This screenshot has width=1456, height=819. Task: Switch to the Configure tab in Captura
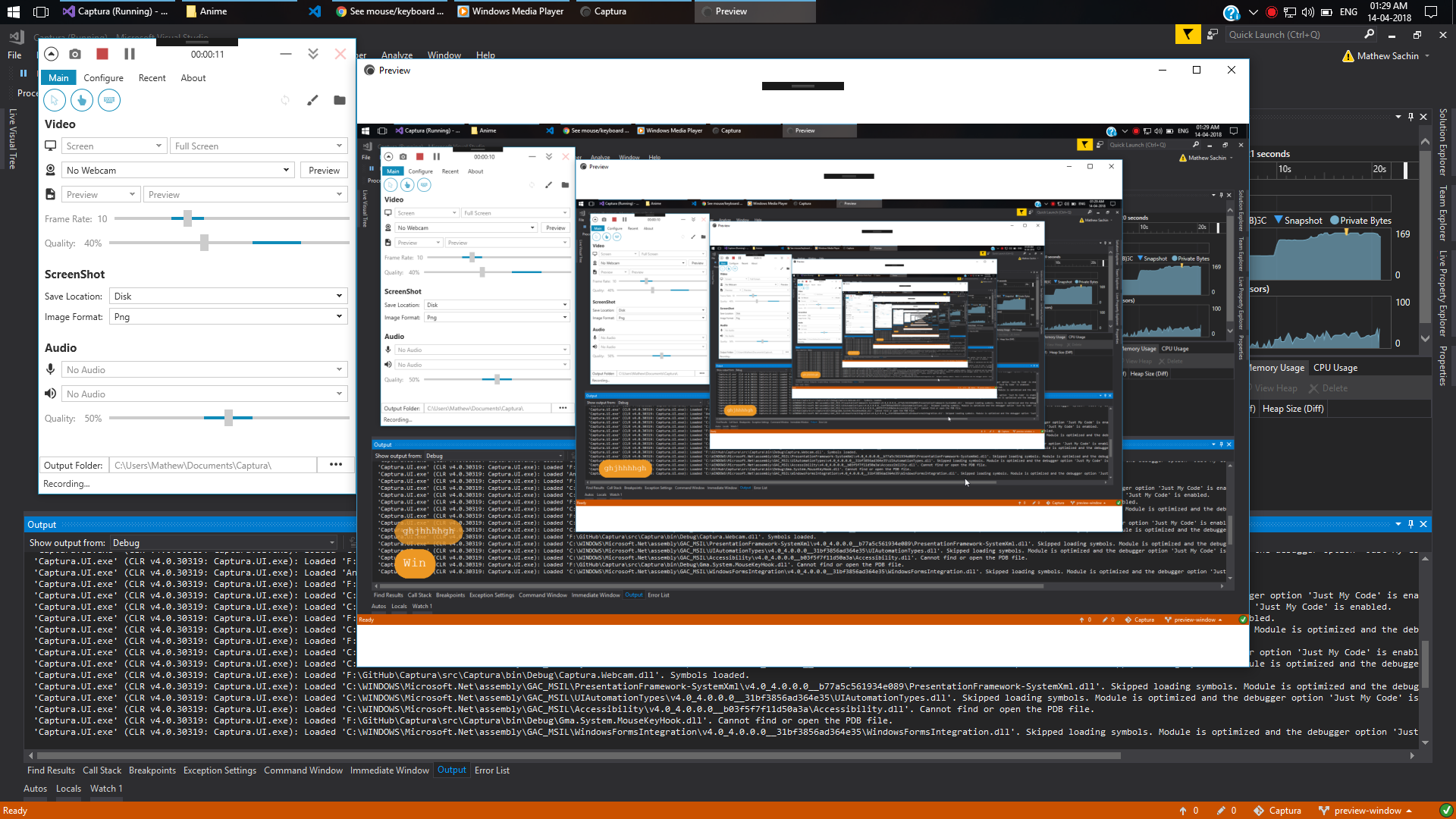point(104,77)
